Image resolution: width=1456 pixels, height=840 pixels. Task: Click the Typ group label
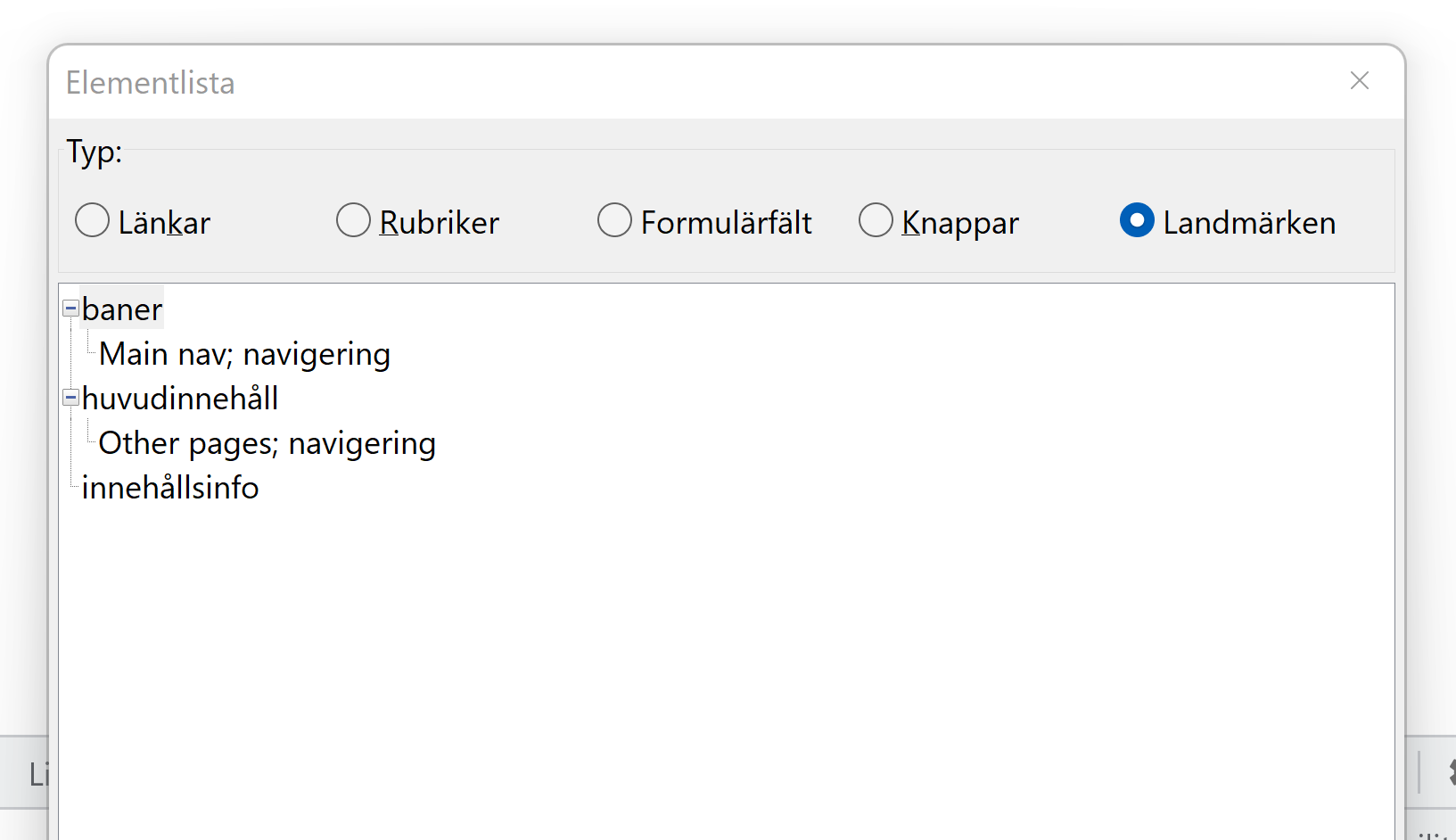94,152
